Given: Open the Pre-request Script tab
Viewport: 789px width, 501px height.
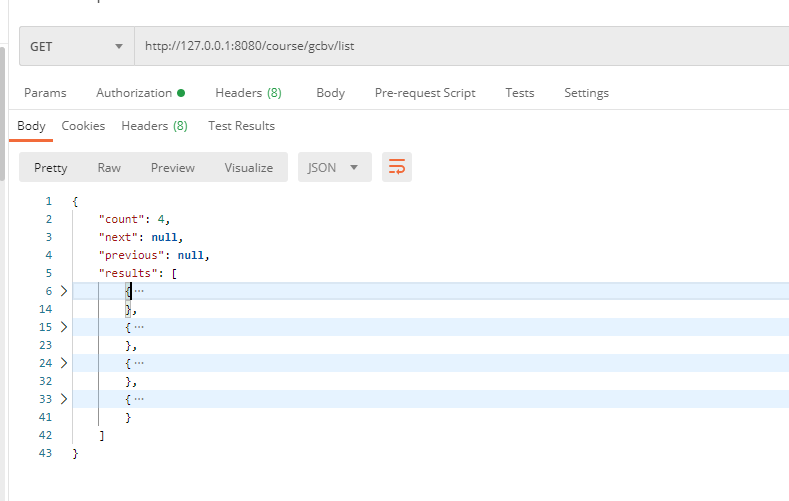Looking at the screenshot, I should (425, 93).
